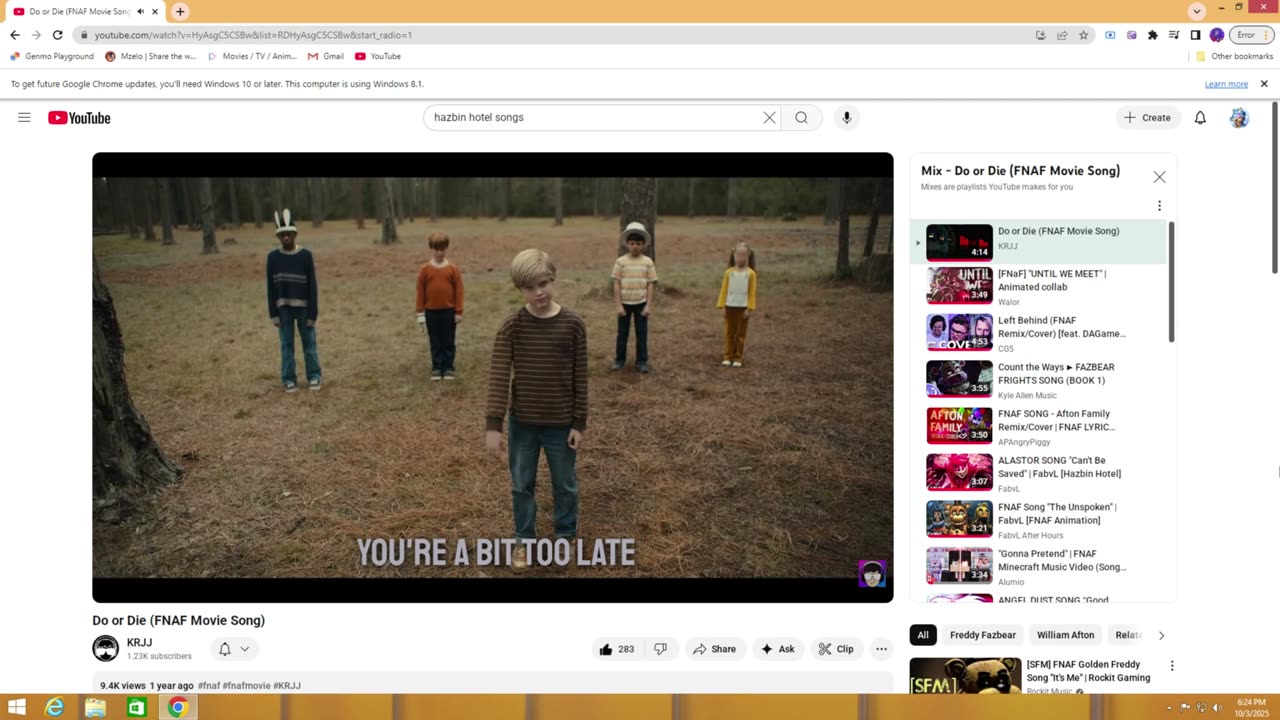Share the video with Share button
Image resolution: width=1280 pixels, height=720 pixels.
[x=714, y=649]
